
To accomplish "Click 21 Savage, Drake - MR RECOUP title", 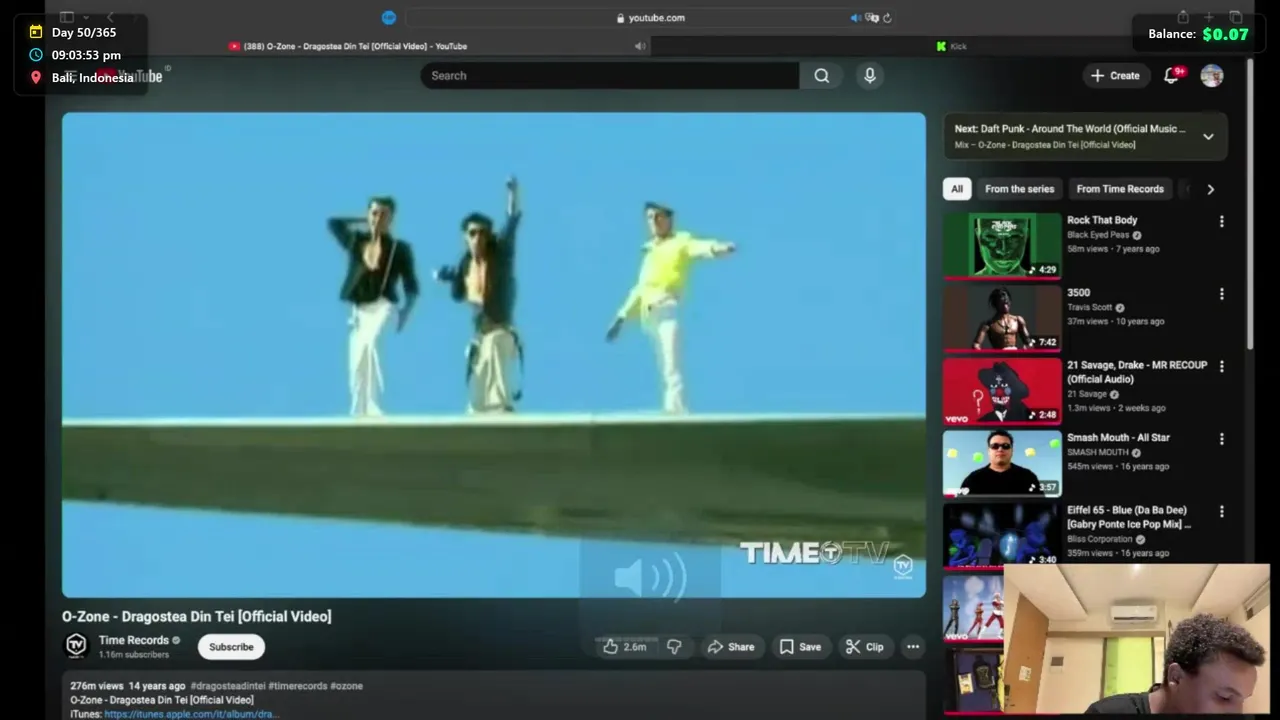I will click(1137, 372).
